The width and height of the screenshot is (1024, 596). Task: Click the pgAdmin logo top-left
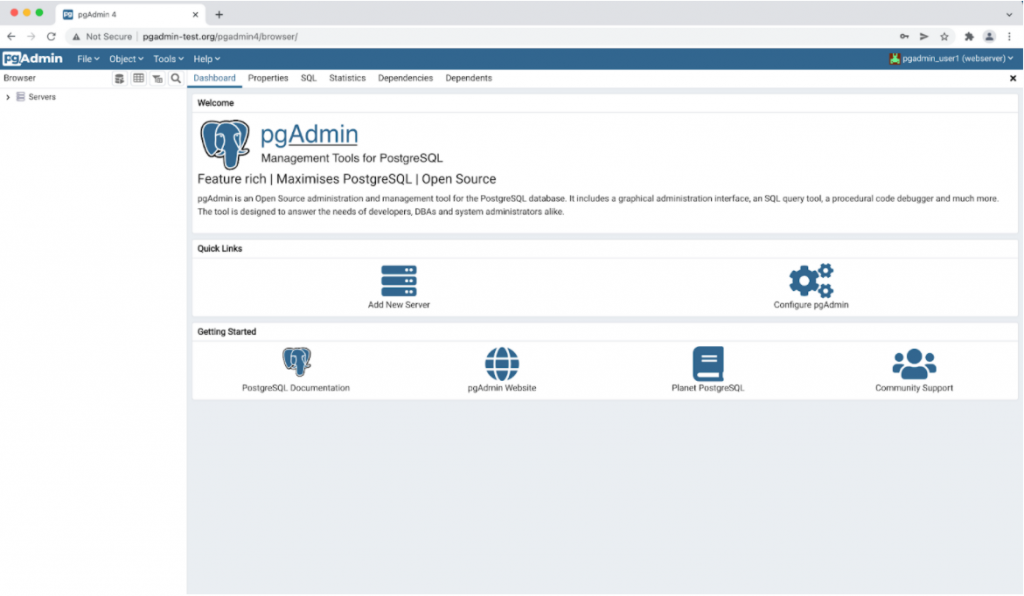pos(32,58)
